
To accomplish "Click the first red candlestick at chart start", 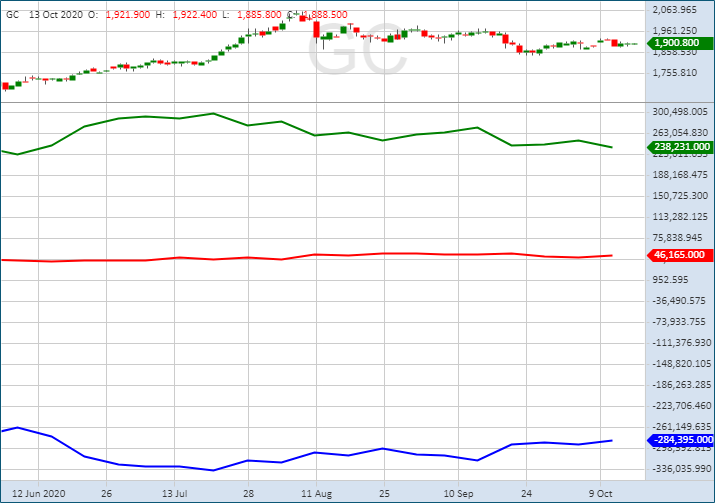I will [x=5, y=86].
